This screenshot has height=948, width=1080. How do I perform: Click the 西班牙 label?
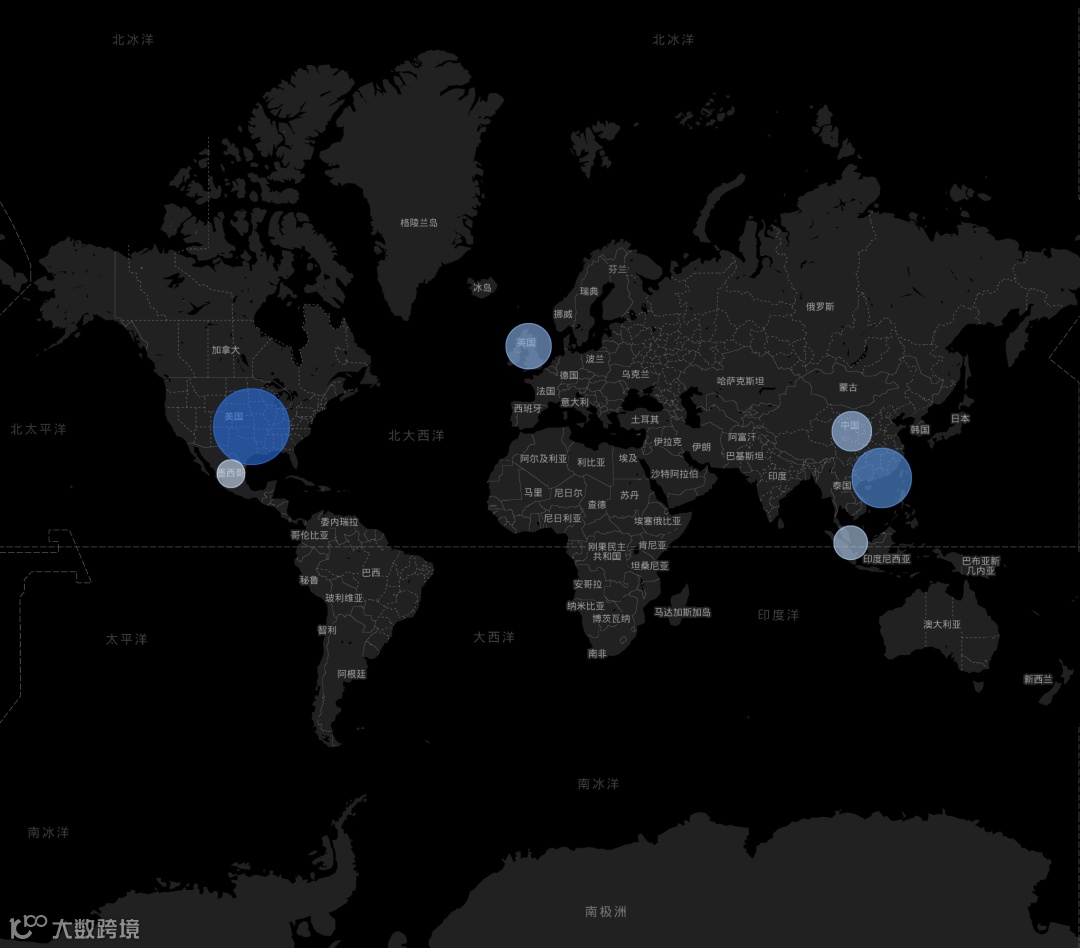[x=528, y=409]
